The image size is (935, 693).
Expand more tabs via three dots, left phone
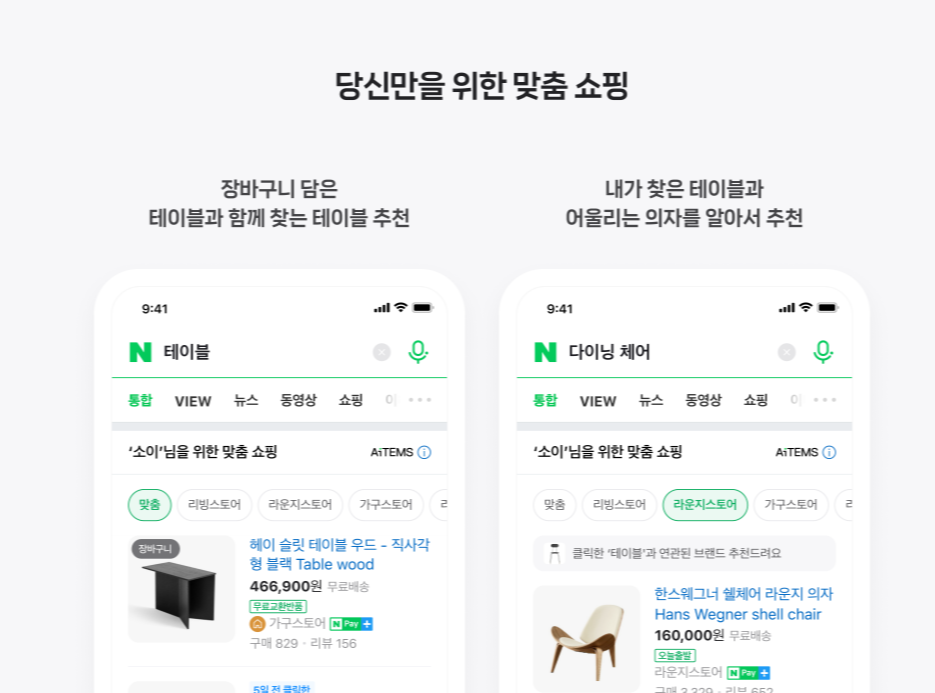(x=420, y=400)
